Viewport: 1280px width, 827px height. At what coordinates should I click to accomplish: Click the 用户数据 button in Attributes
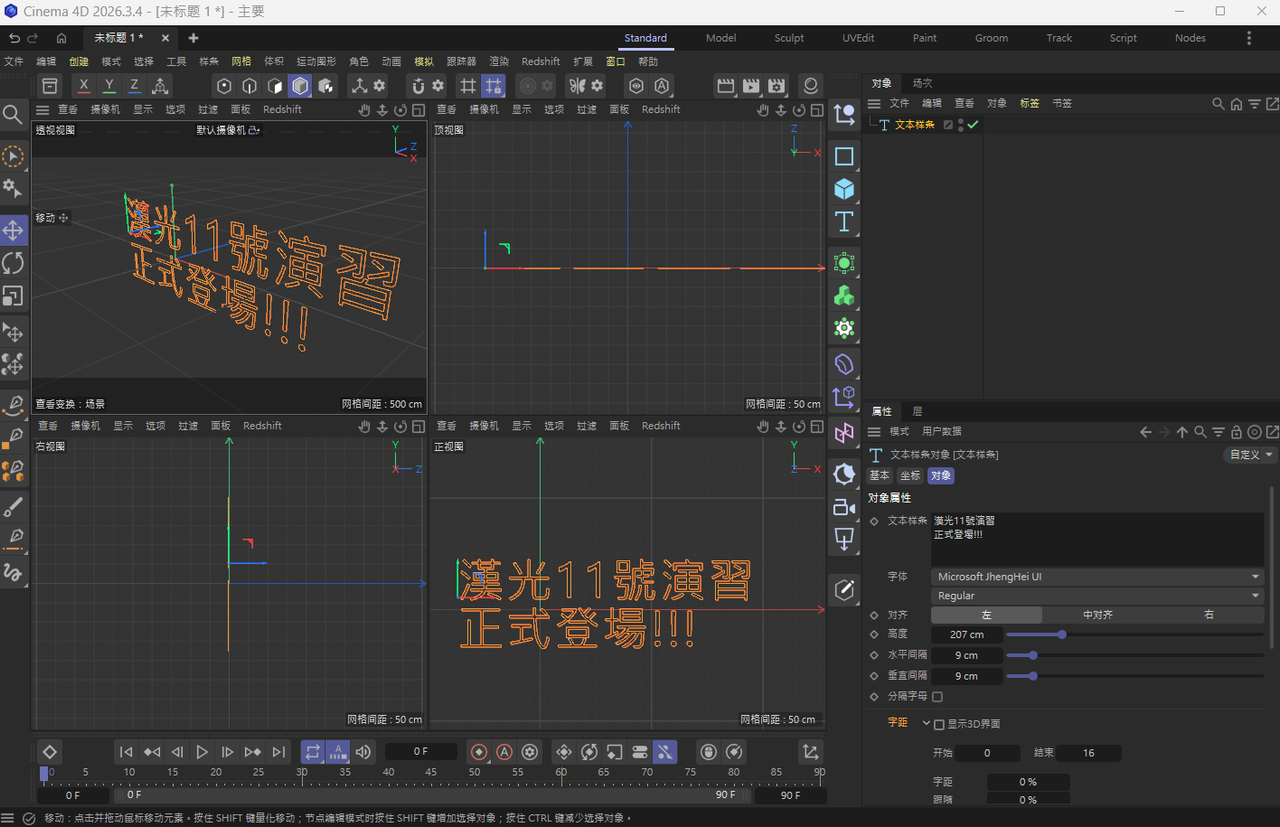tap(942, 432)
